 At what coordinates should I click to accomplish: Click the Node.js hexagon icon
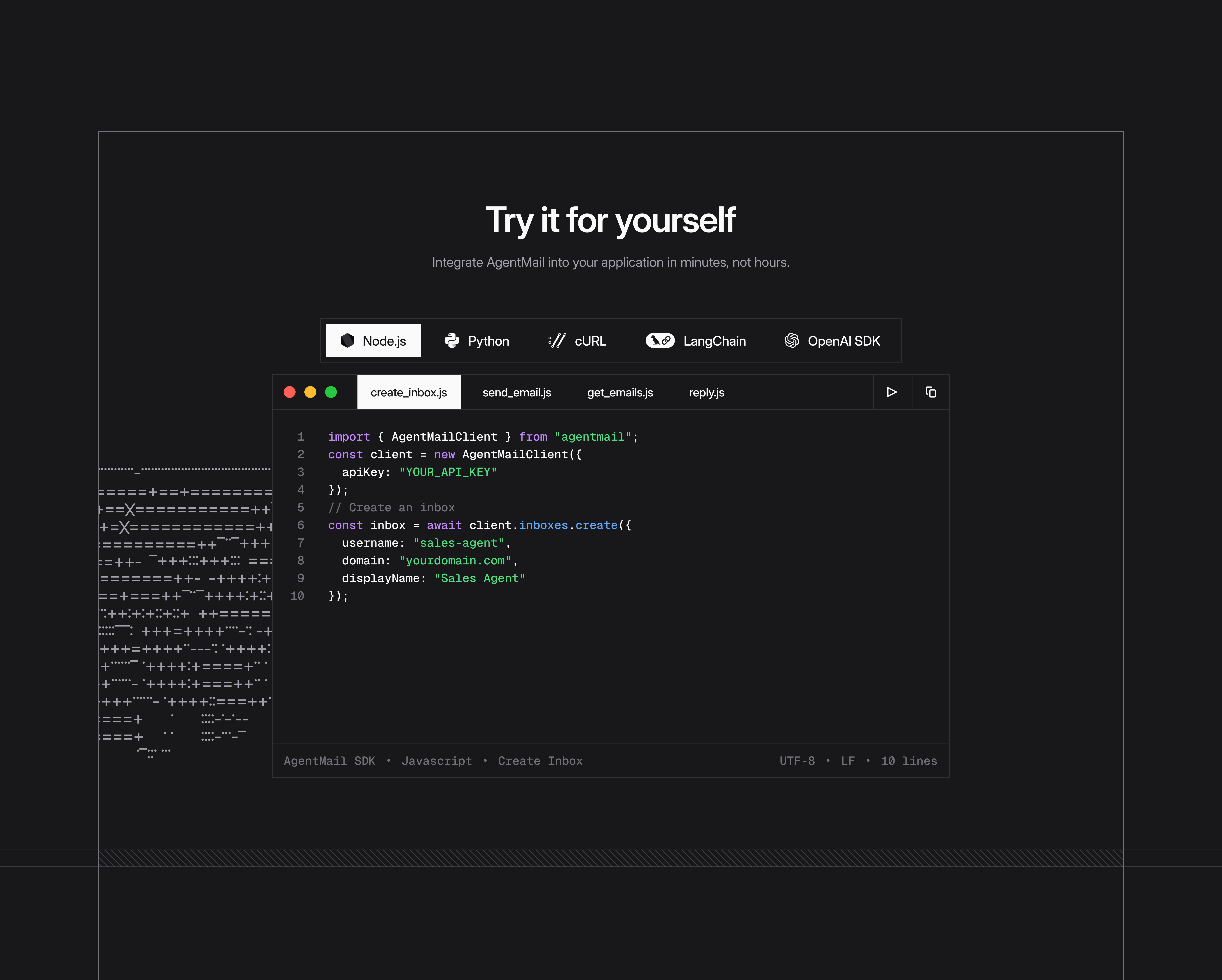click(x=348, y=341)
